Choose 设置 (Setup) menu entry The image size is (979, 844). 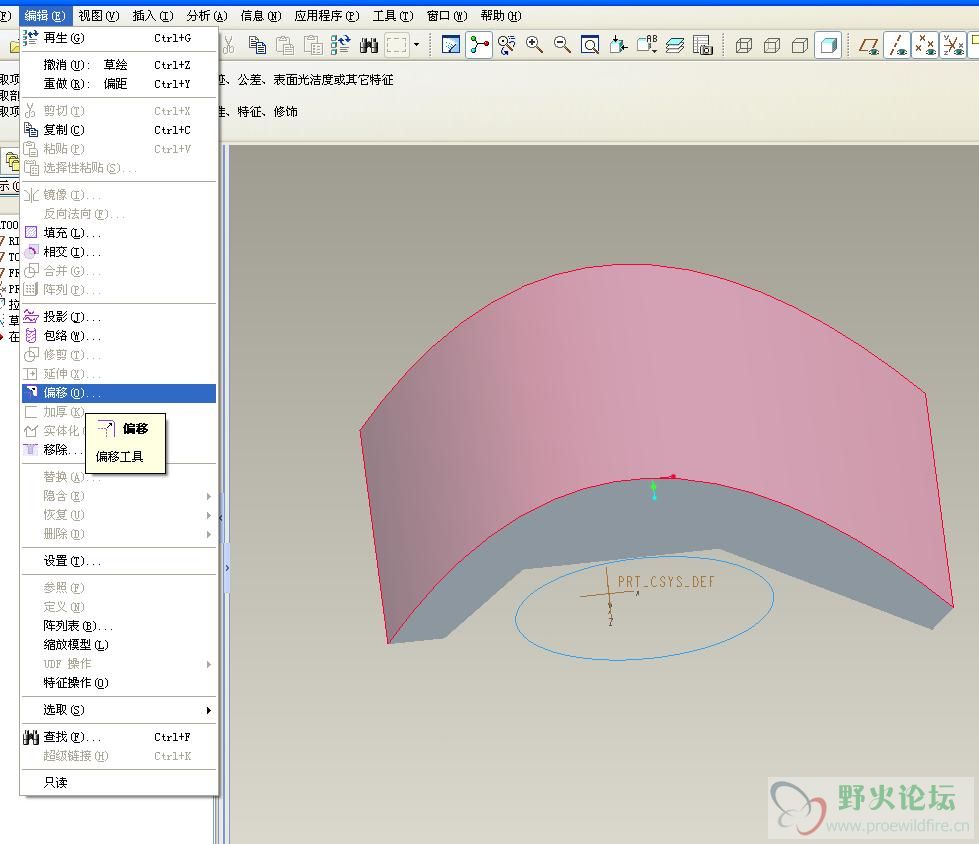(119, 561)
